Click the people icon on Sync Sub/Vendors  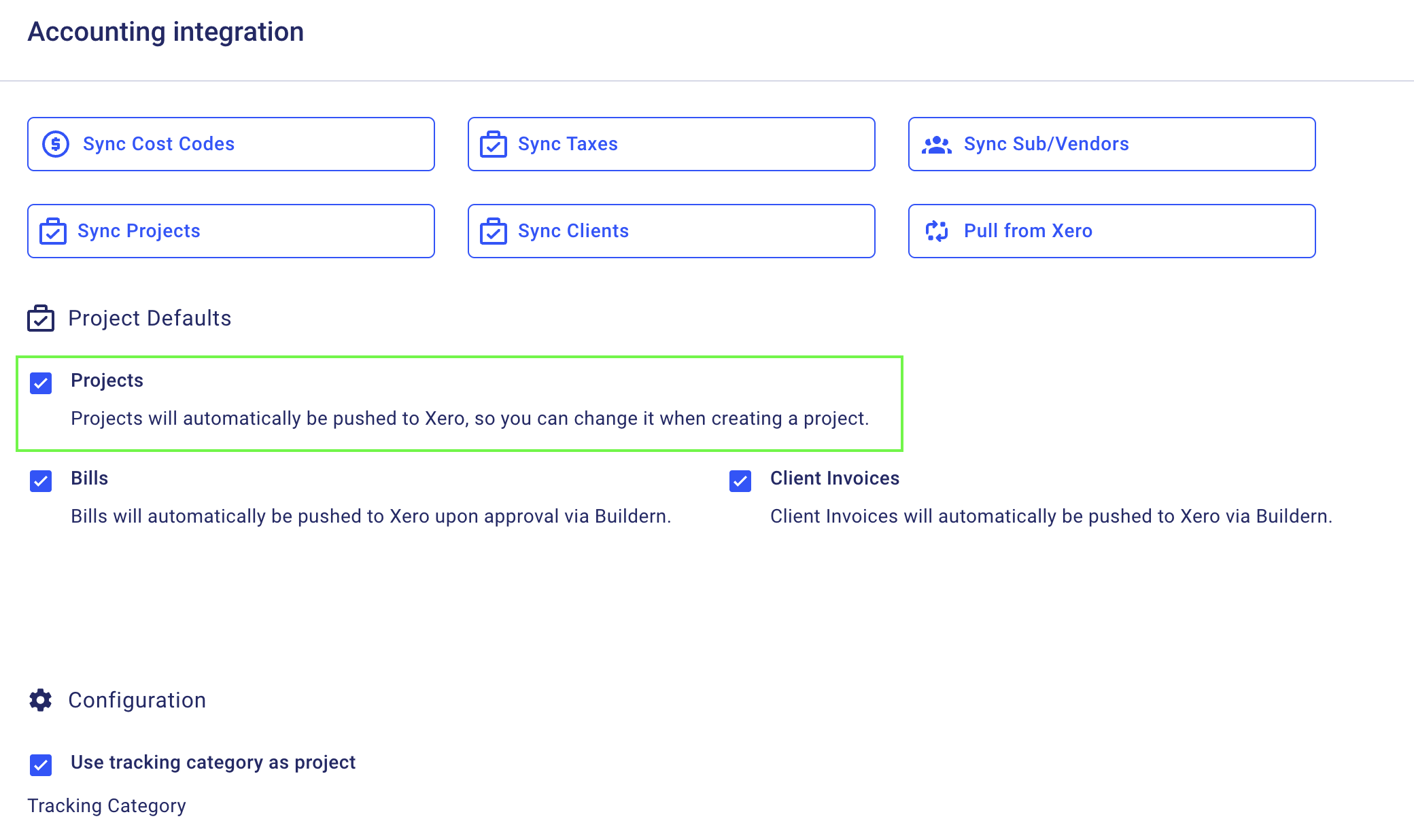pos(937,145)
